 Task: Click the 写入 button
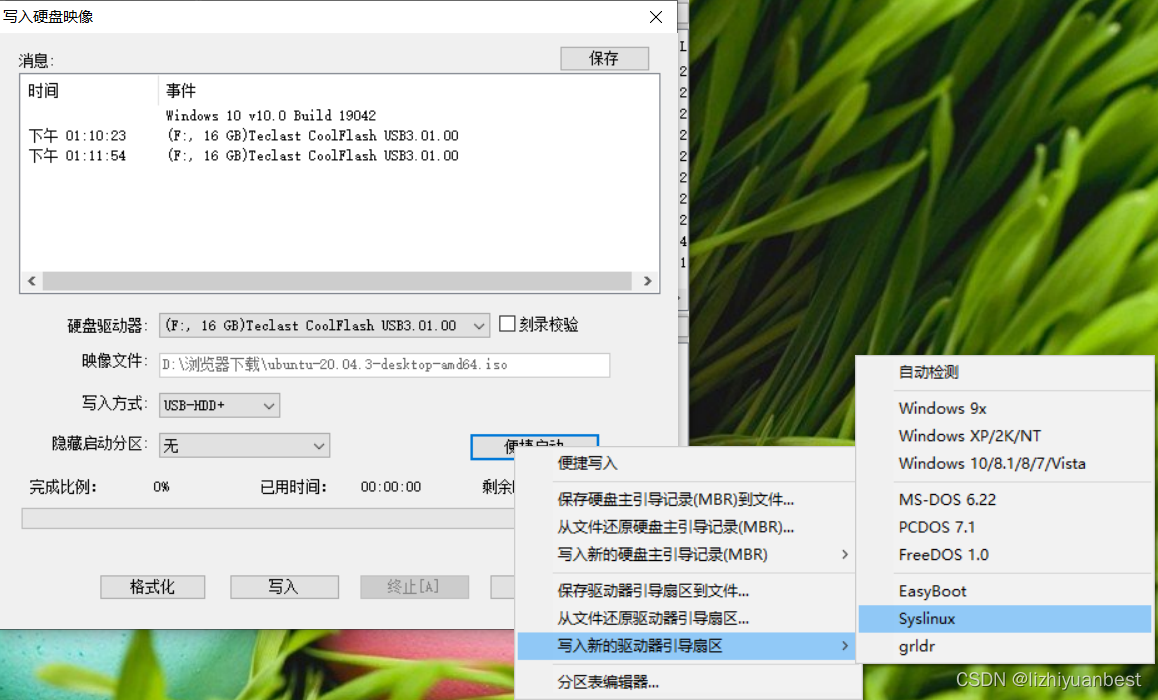284,587
